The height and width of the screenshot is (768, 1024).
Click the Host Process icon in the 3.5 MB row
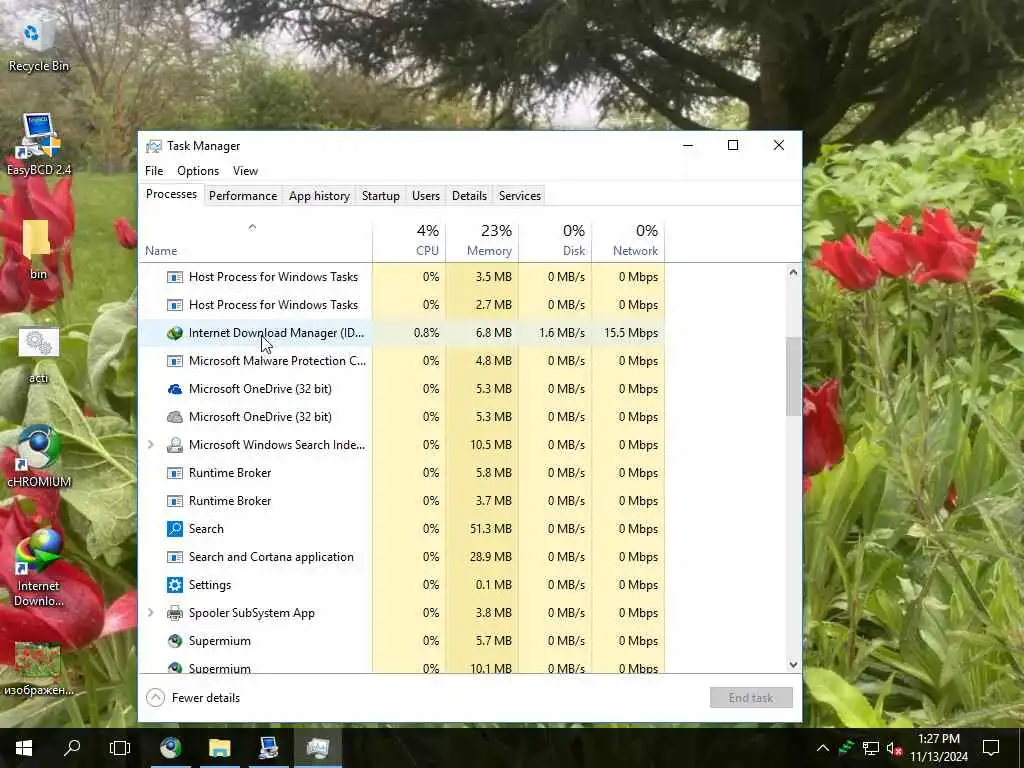[x=174, y=277]
